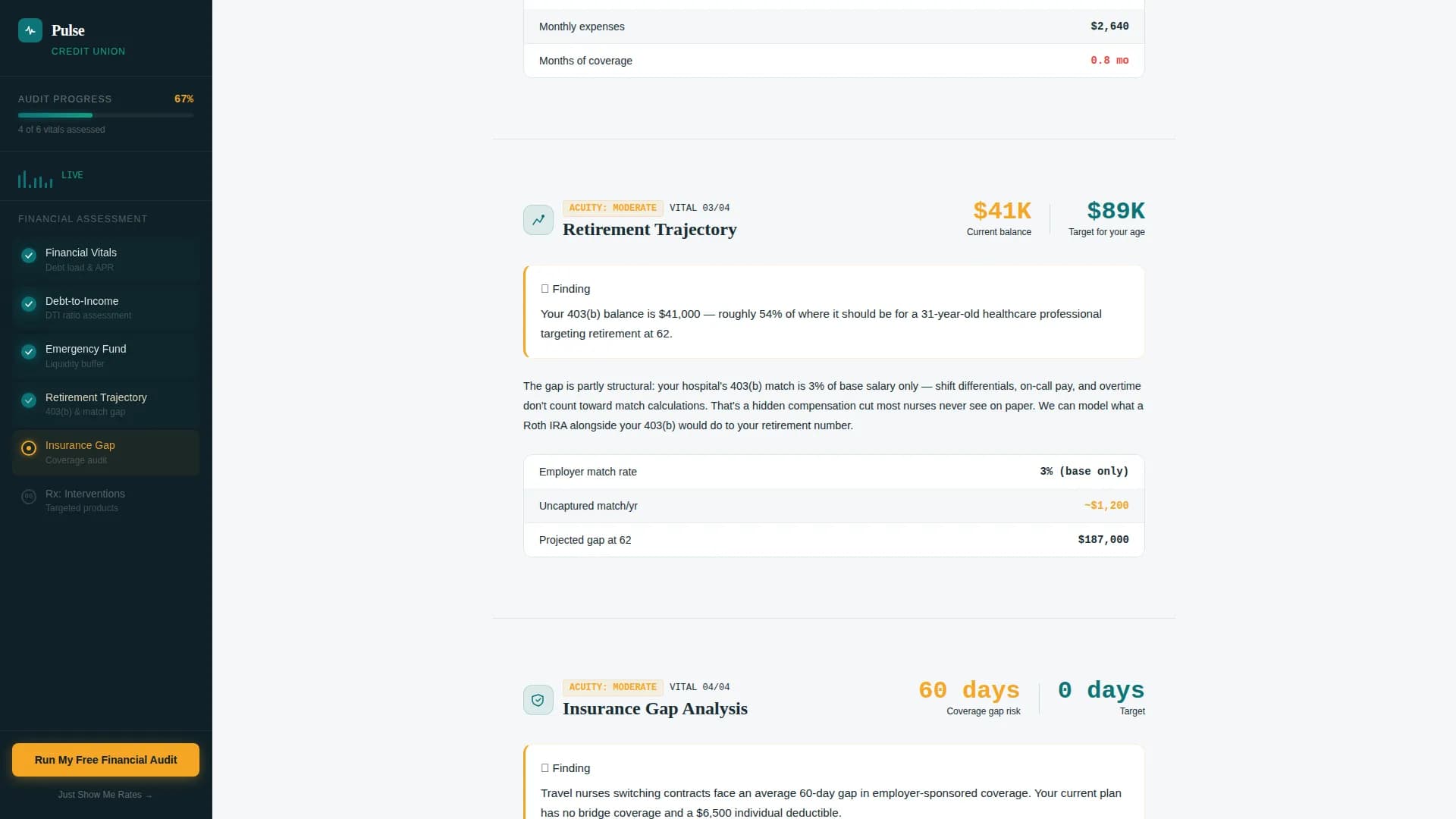
Task: Click the checkmark beside Debt-to-Income
Action: pyautogui.click(x=28, y=304)
